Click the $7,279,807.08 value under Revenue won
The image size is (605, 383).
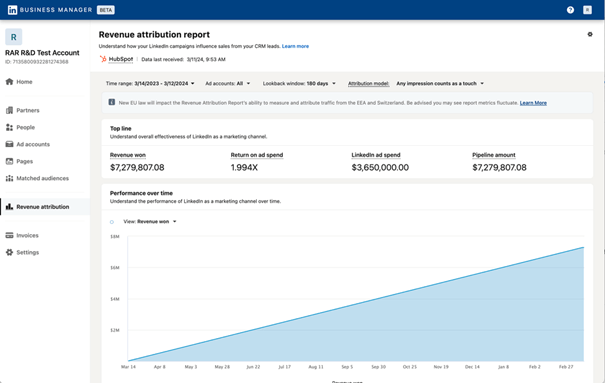(x=137, y=167)
